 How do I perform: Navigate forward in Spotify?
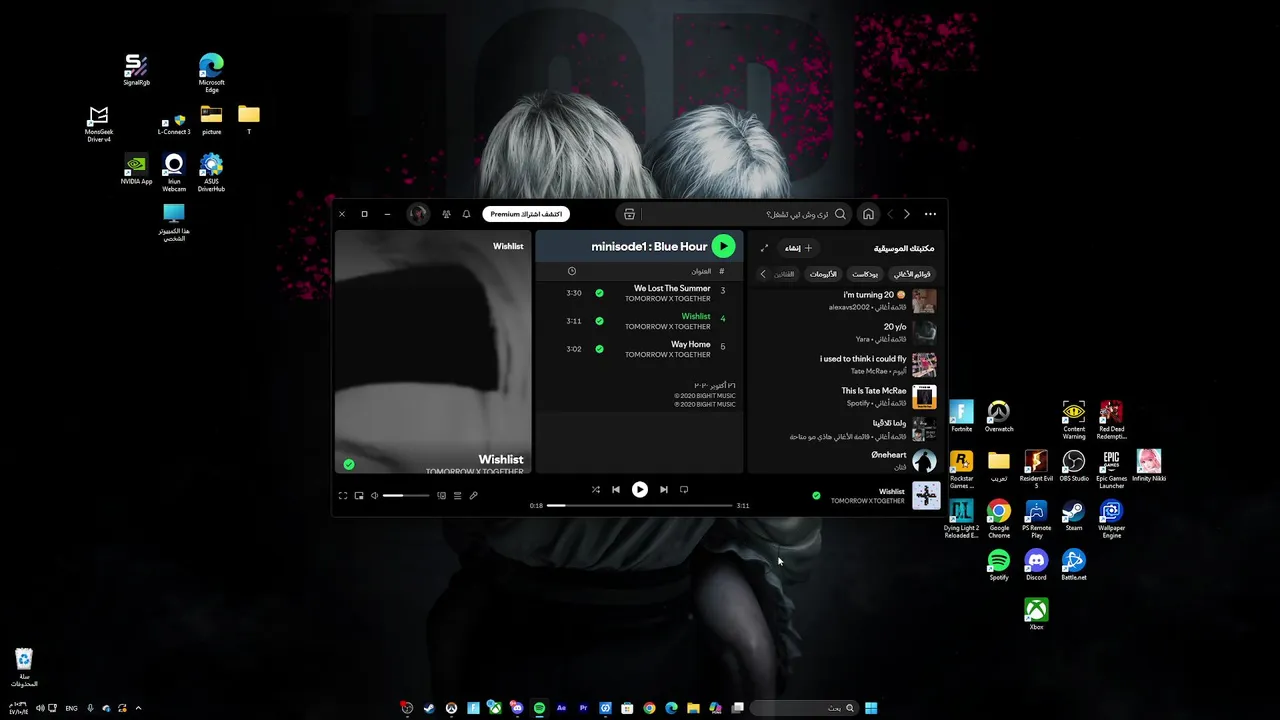[907, 214]
